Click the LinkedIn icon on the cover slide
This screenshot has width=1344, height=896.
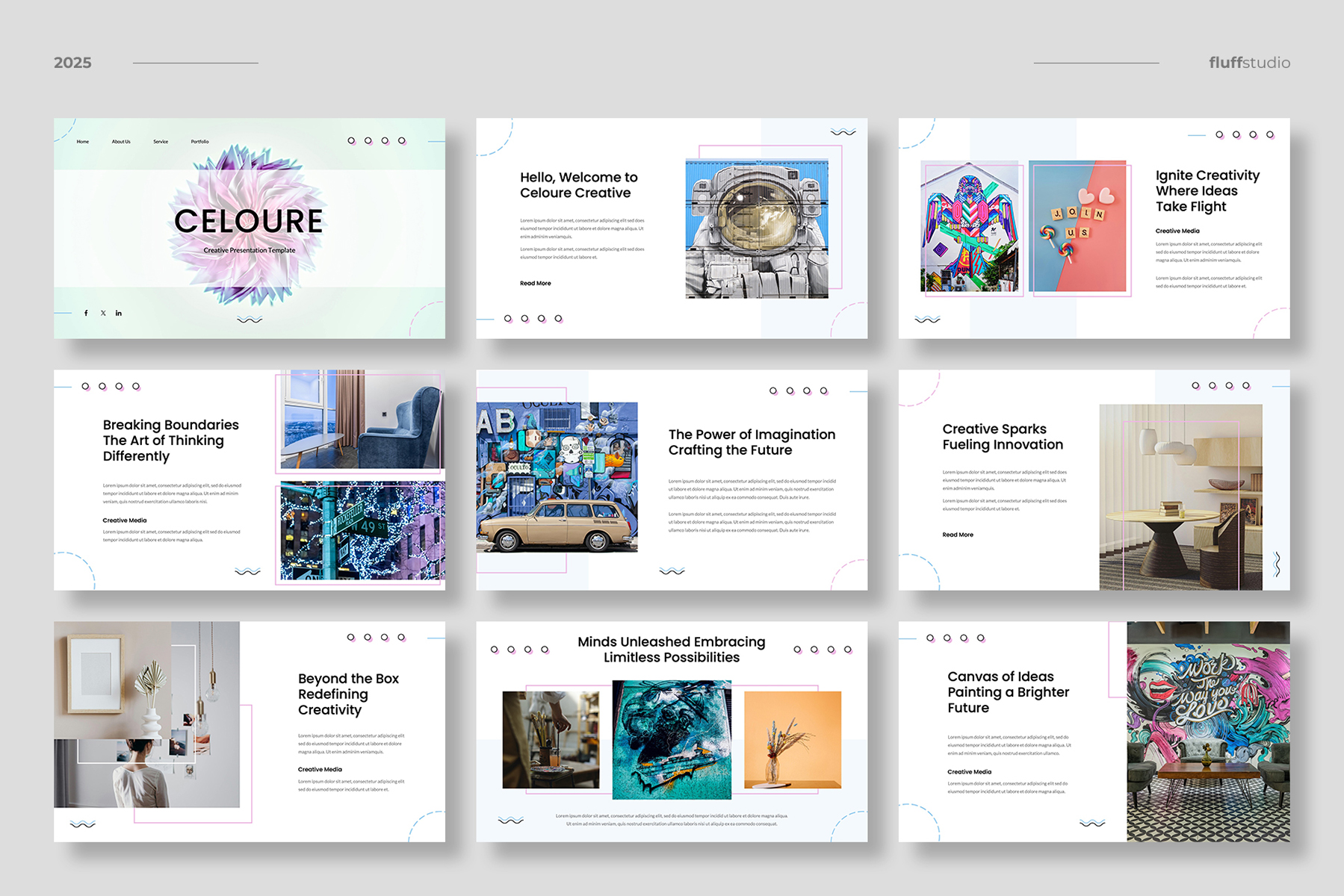[119, 314]
